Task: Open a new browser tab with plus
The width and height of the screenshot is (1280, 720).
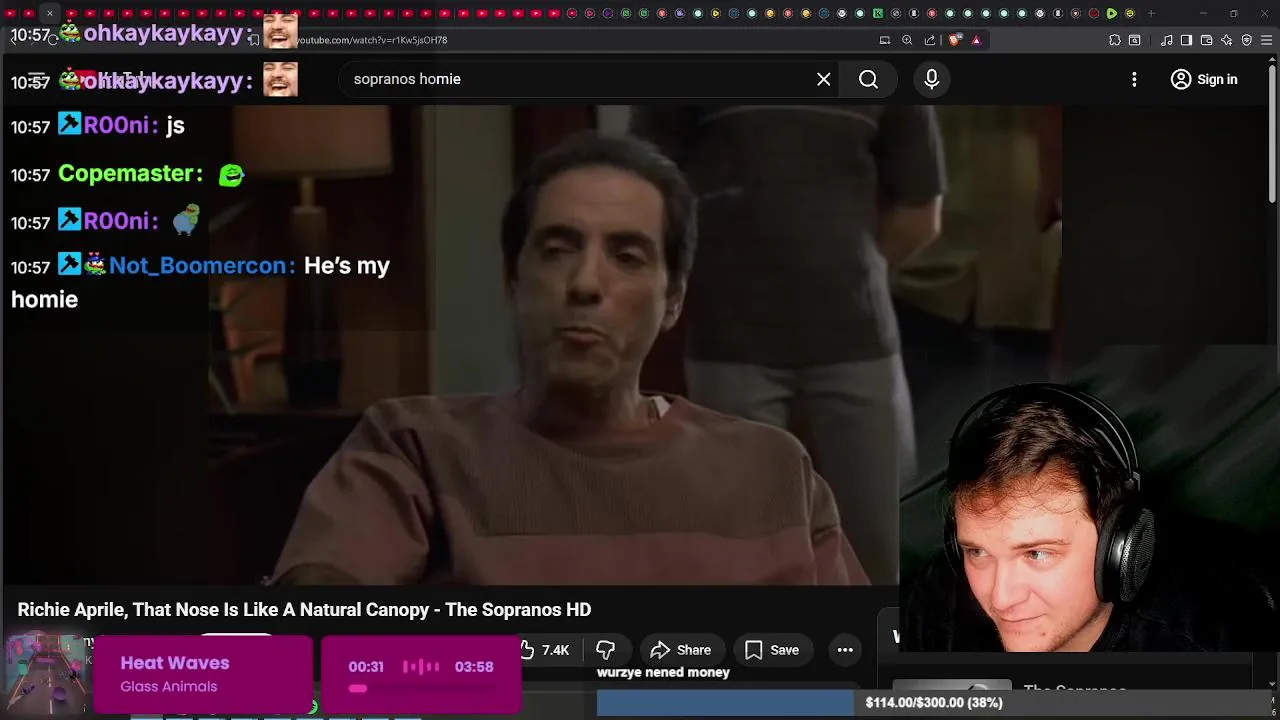Action: [1151, 14]
